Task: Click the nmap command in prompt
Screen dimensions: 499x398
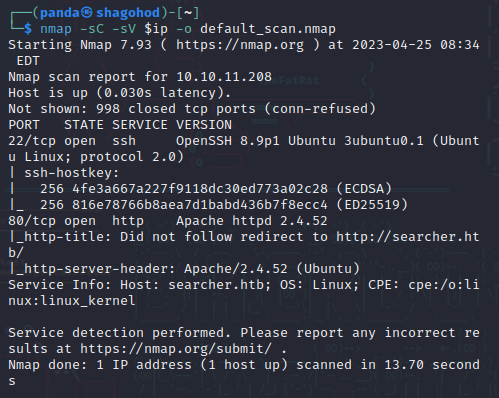Action: click(56, 29)
